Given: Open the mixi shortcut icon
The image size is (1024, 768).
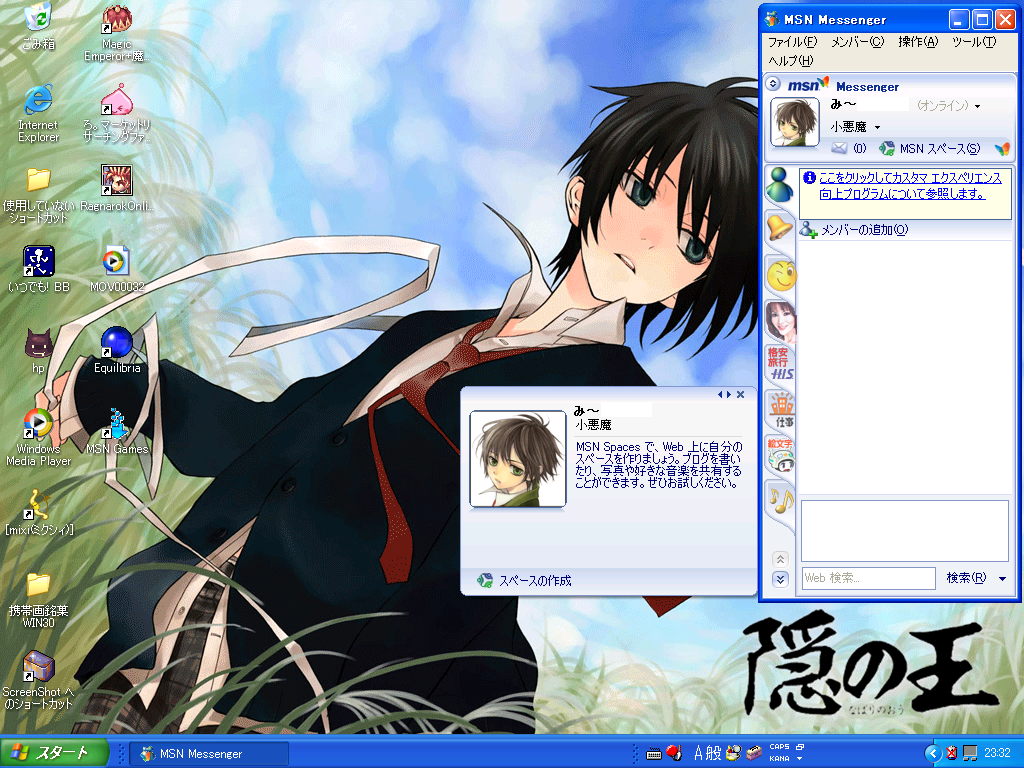Looking at the screenshot, I should coord(38,504).
